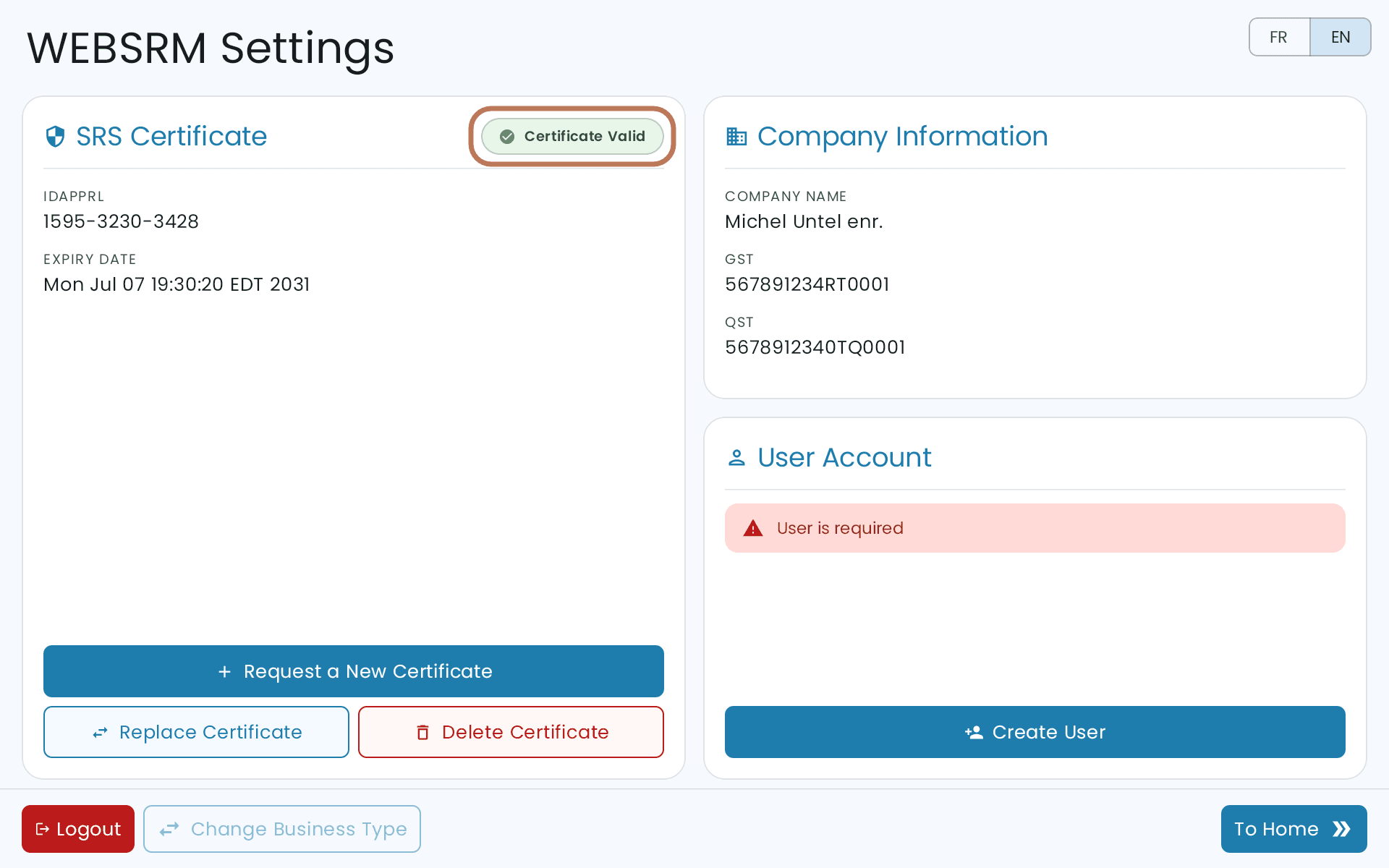
Task: Click the plus icon on Request a New Certificate
Action: click(224, 672)
